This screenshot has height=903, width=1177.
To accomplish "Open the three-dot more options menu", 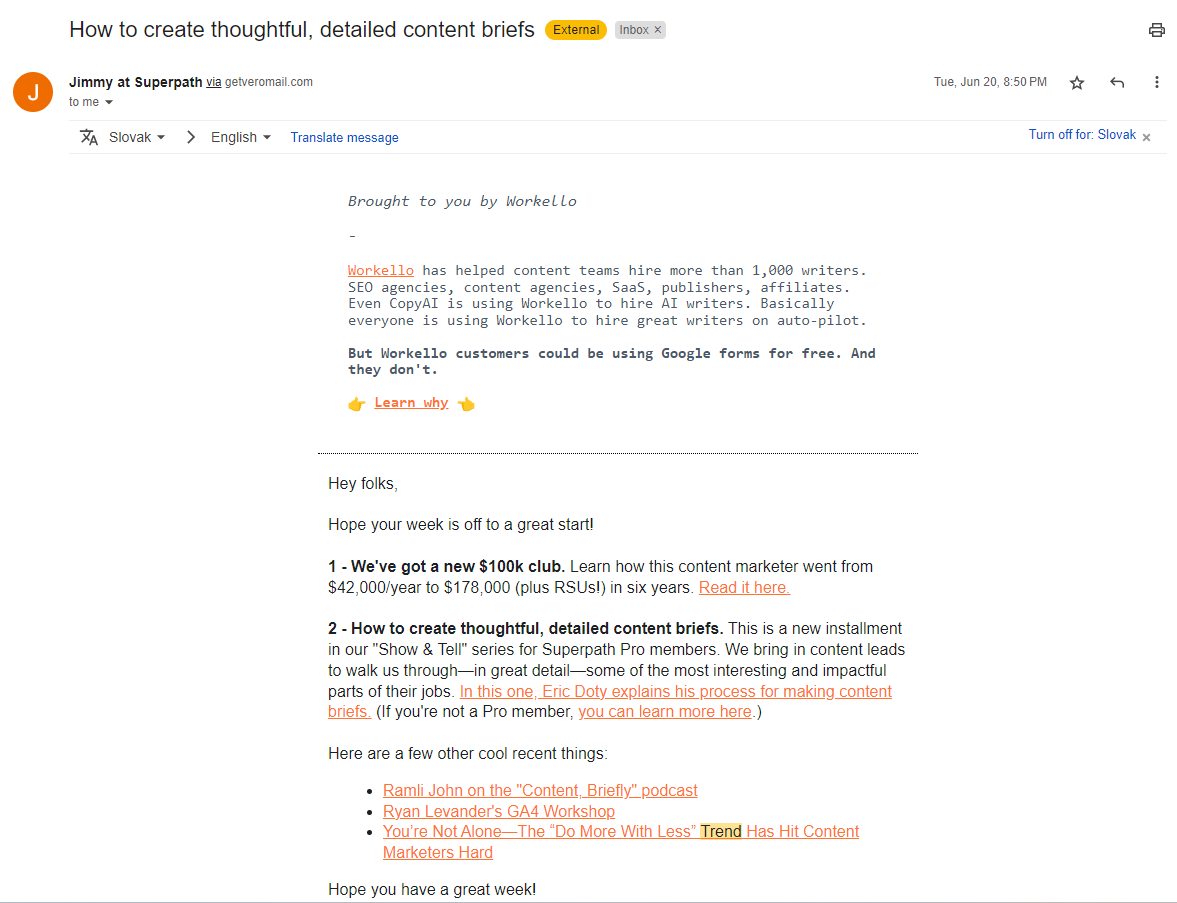I will point(1156,82).
